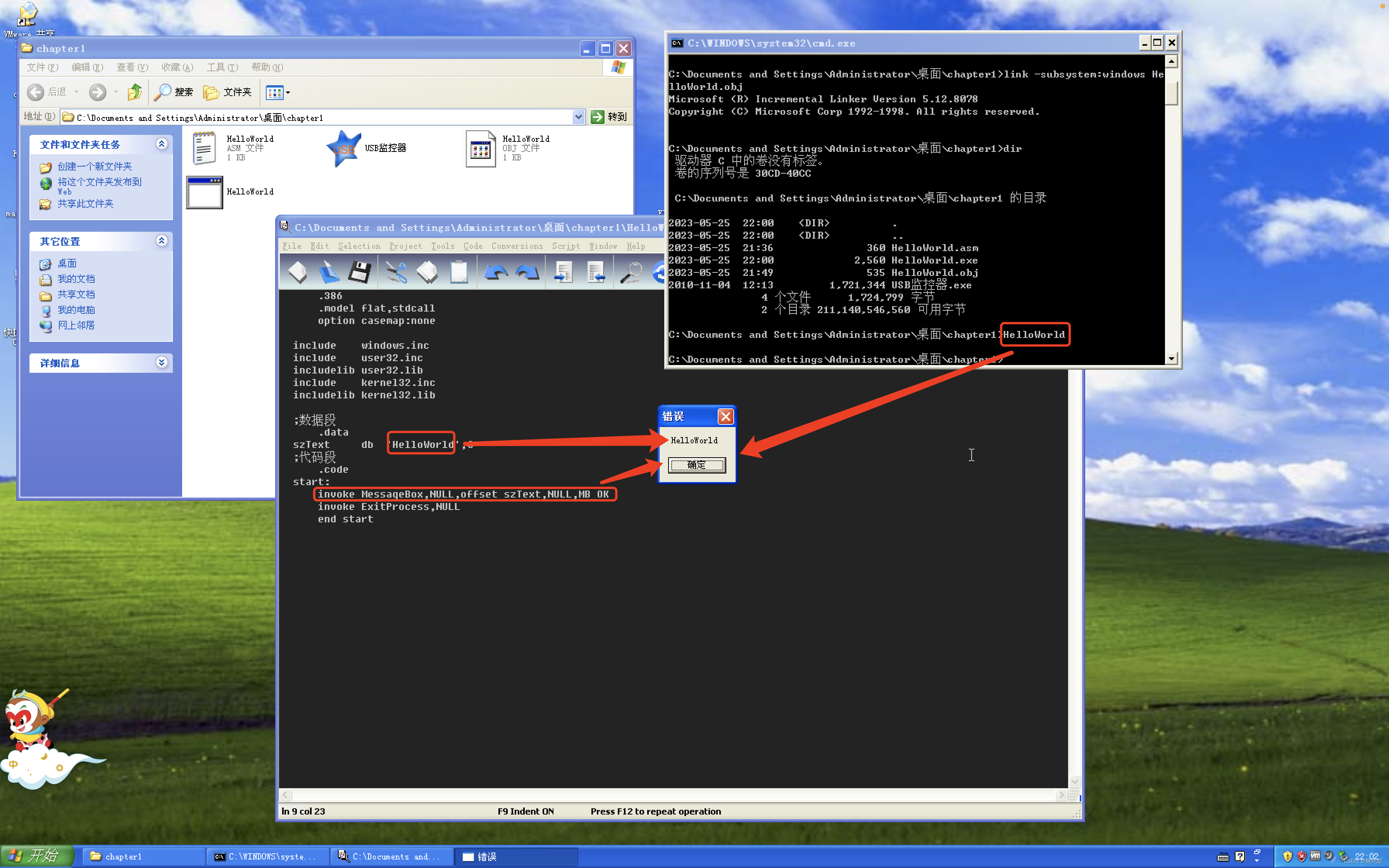1389x868 pixels.
Task: Open the address bar dropdown arrow
Action: [579, 117]
